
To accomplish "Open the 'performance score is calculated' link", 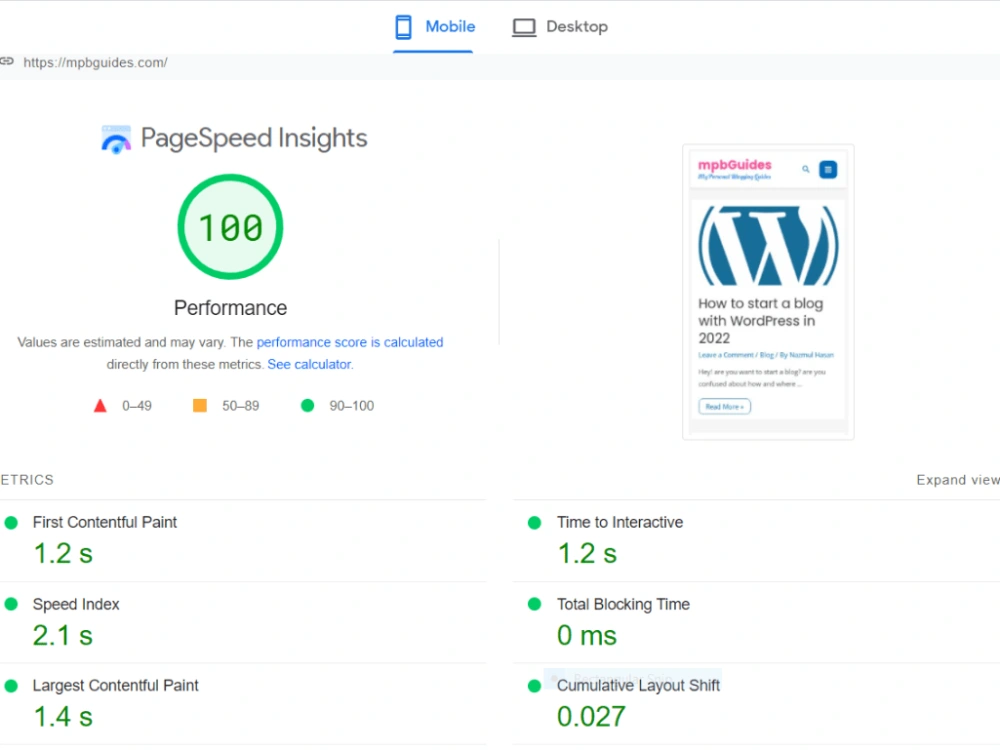I will (x=349, y=342).
